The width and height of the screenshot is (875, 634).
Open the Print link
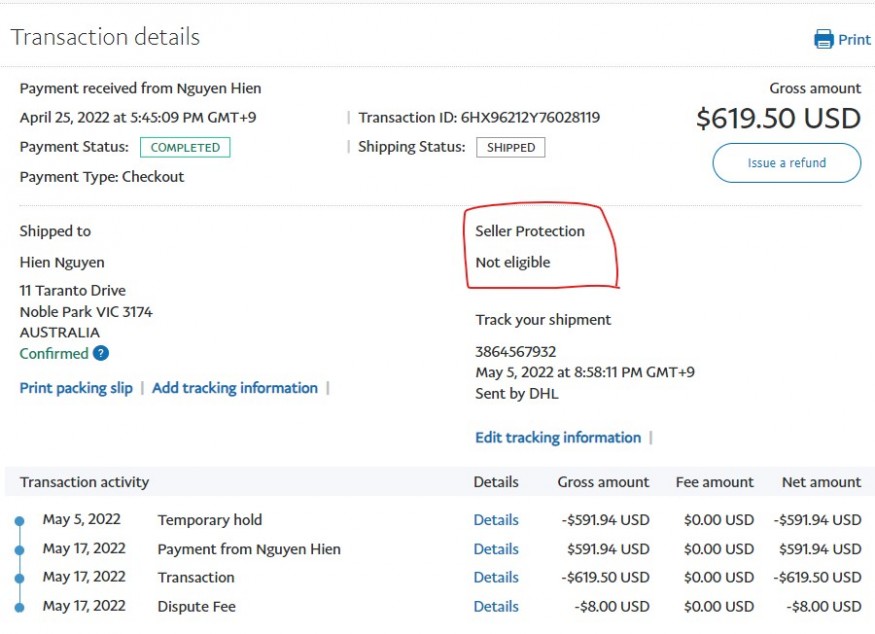click(x=854, y=40)
